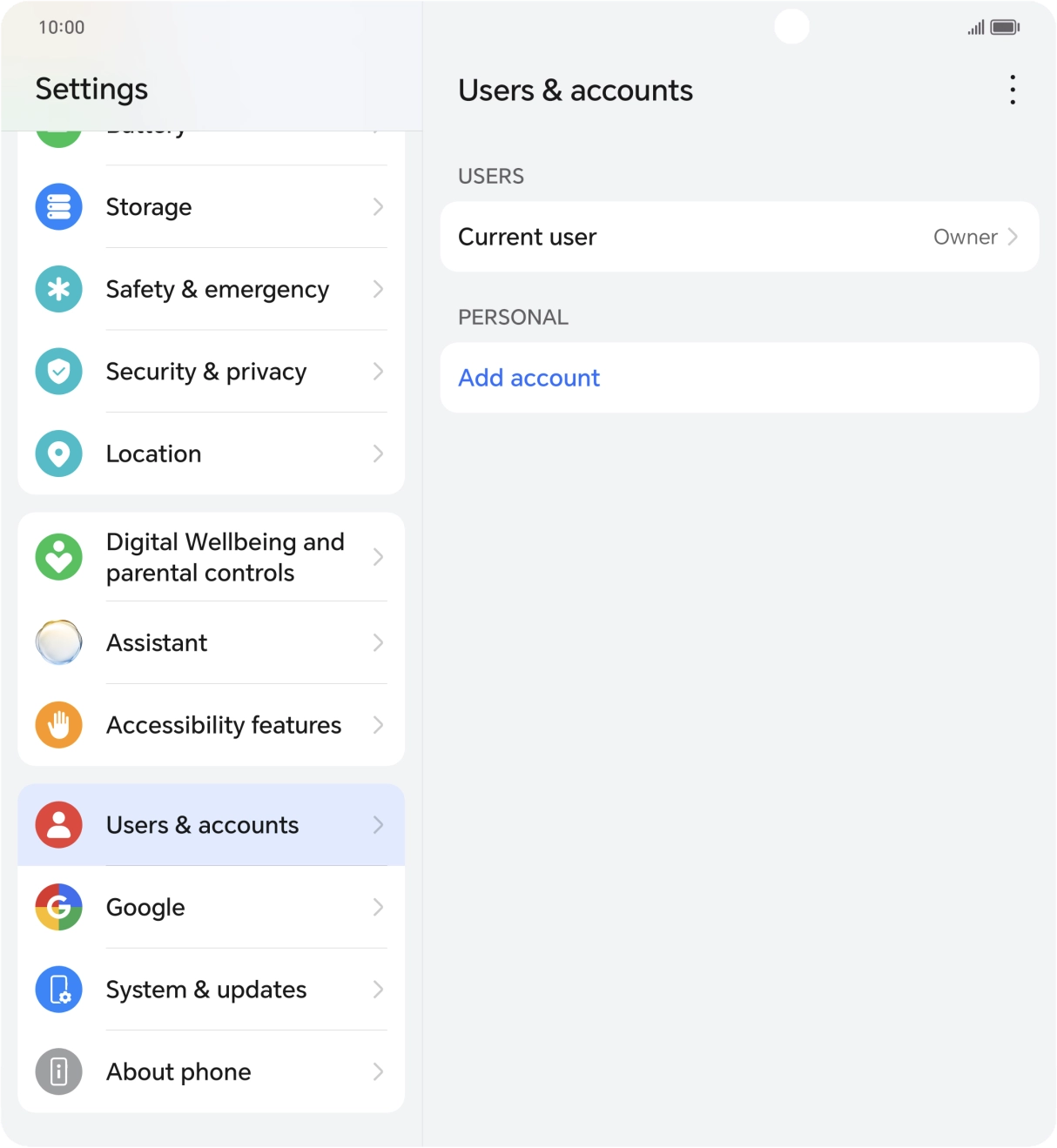
Task: Tap the battery status indicator
Action: point(1005,28)
